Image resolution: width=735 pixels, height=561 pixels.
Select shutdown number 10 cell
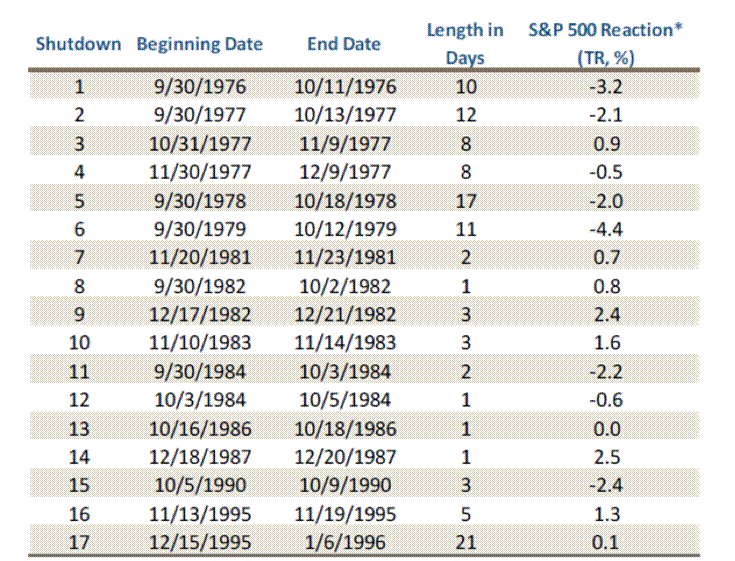79,343
